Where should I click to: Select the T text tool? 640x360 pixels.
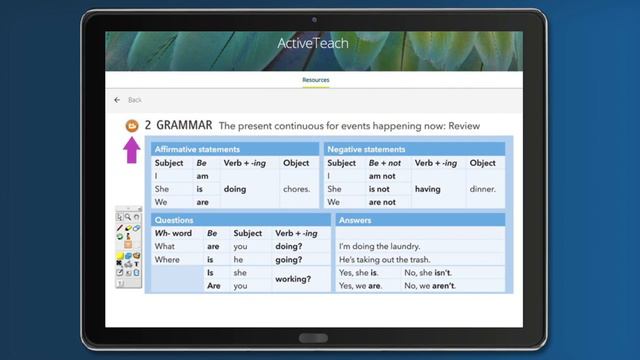(137, 264)
